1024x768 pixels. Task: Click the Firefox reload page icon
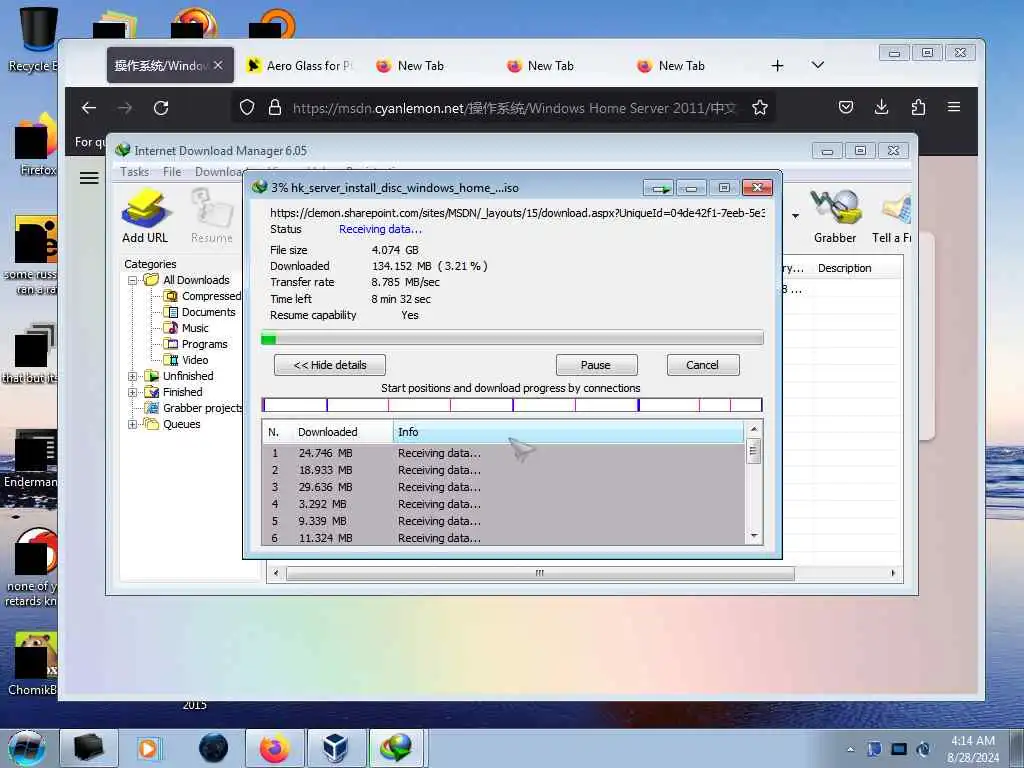coord(161,108)
